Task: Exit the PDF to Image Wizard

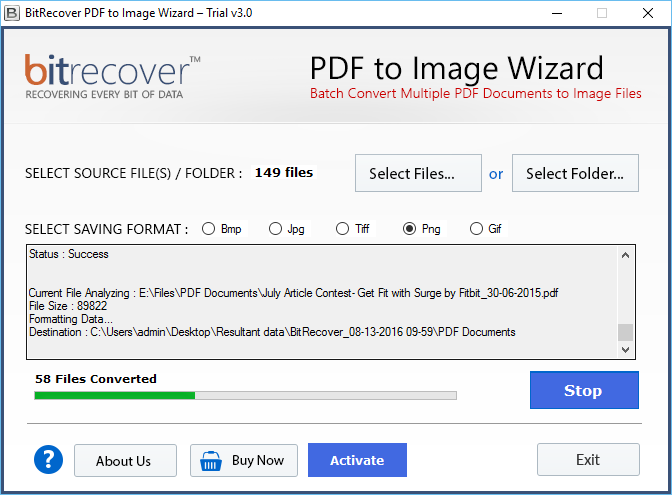Action: [588, 459]
